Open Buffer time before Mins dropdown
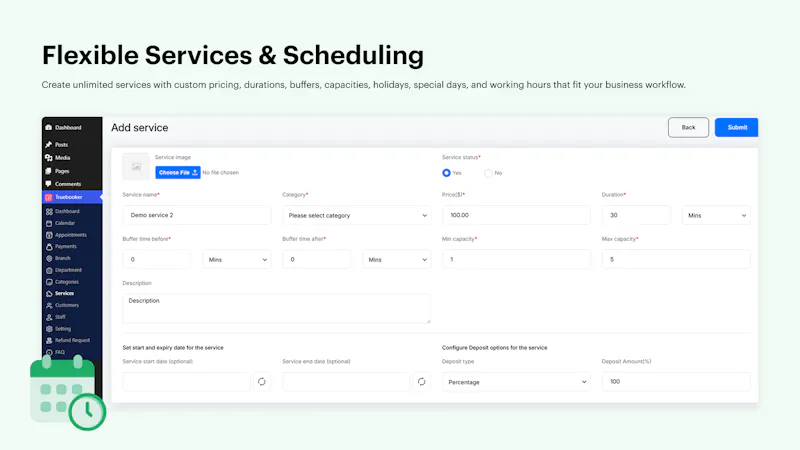 [237, 260]
